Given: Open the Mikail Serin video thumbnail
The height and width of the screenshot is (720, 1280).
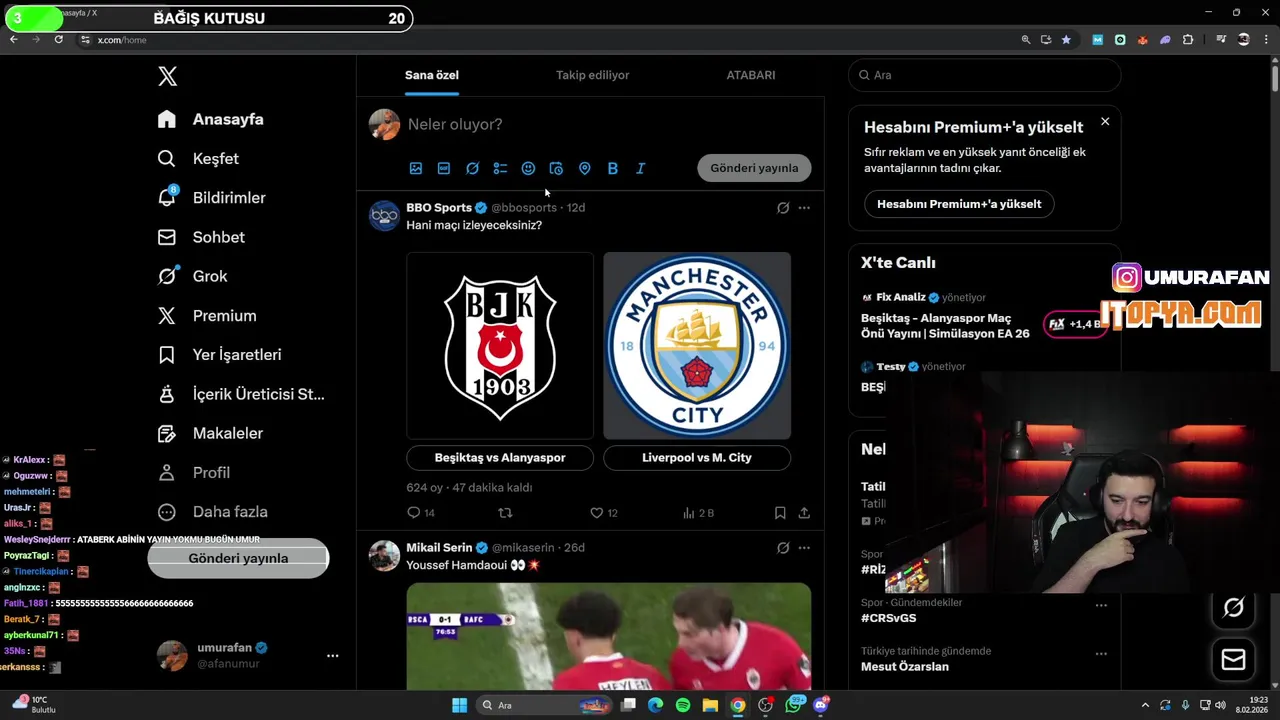Looking at the screenshot, I should pos(608,636).
